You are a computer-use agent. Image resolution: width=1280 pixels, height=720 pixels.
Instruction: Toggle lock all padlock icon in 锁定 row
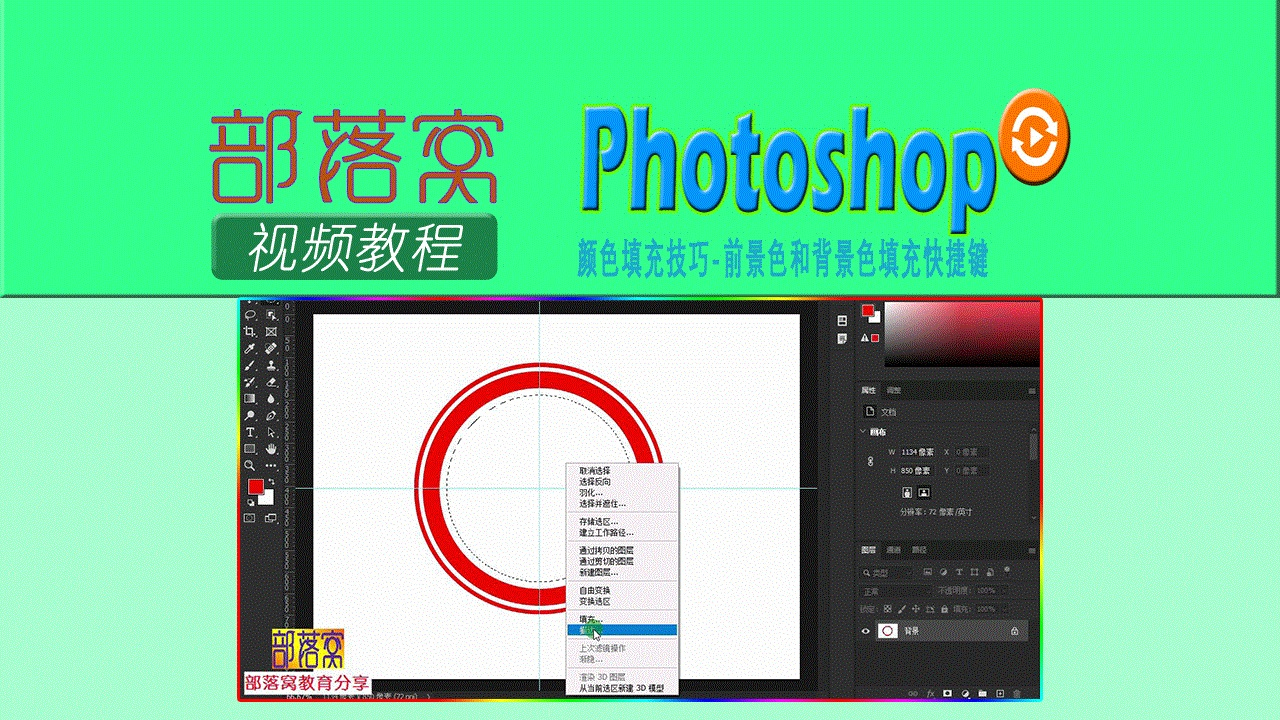tap(944, 609)
